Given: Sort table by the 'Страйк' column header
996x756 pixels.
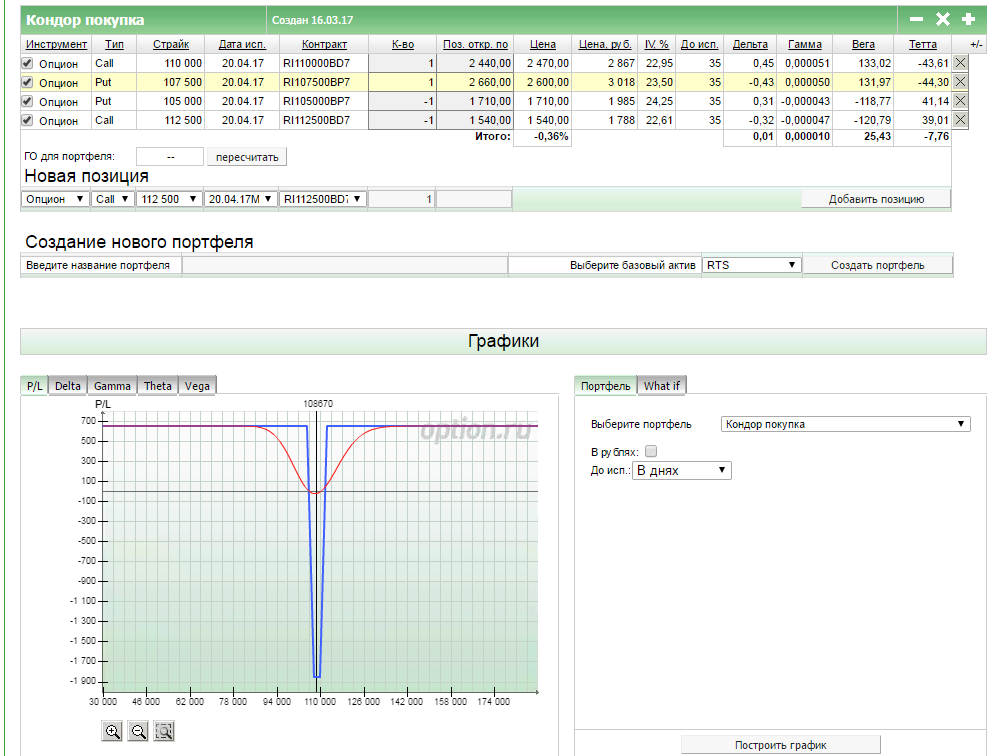Looking at the screenshot, I should click(170, 45).
